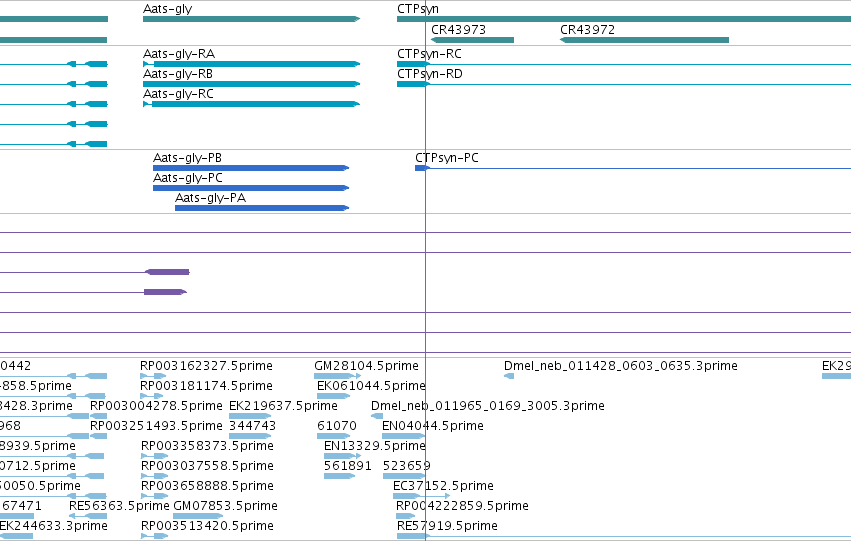
Task: Click the GM28104.5prime EST alignment
Action: (337, 376)
